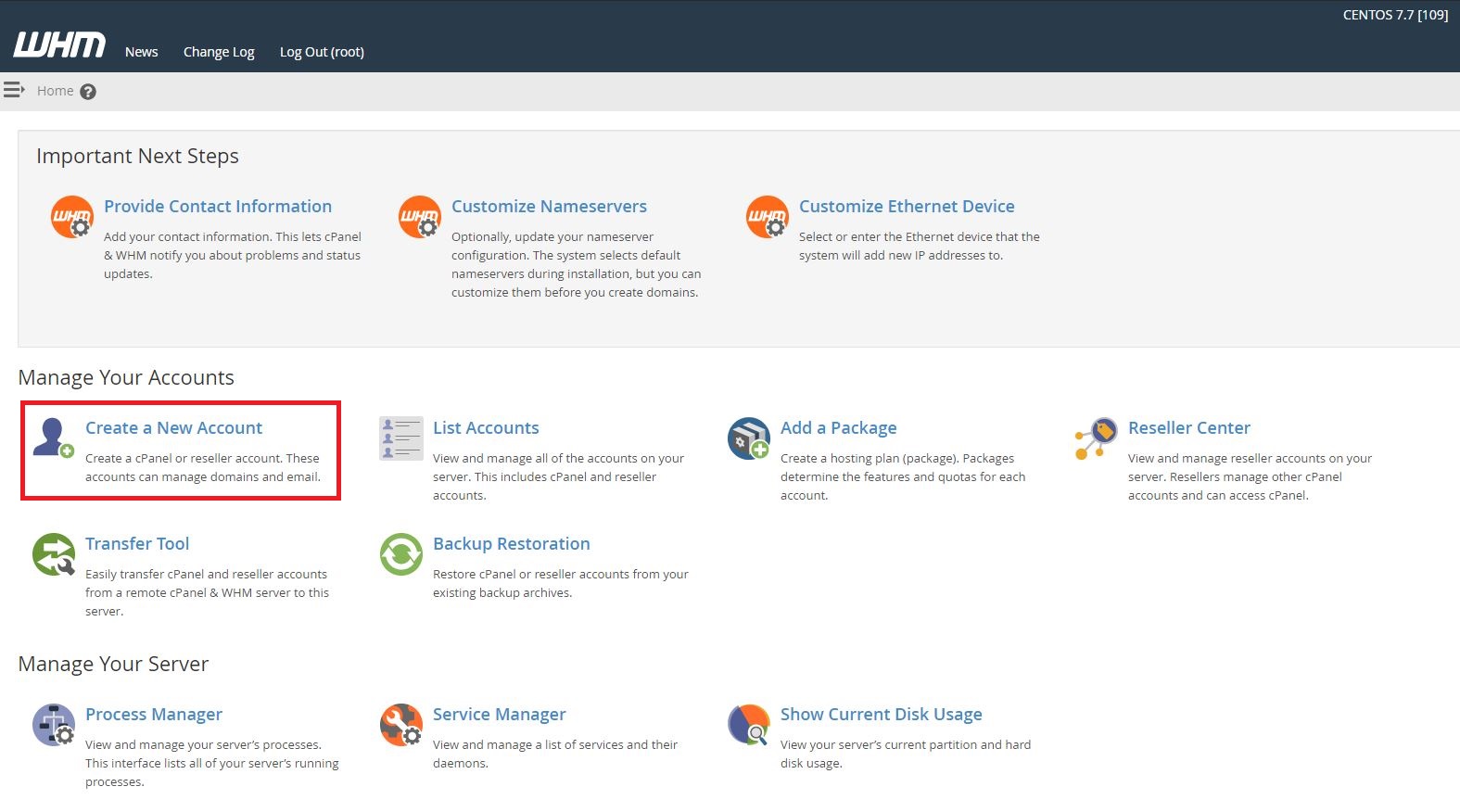The image size is (1460, 812).
Task: Click the WHM logo in header
Action: click(x=59, y=45)
